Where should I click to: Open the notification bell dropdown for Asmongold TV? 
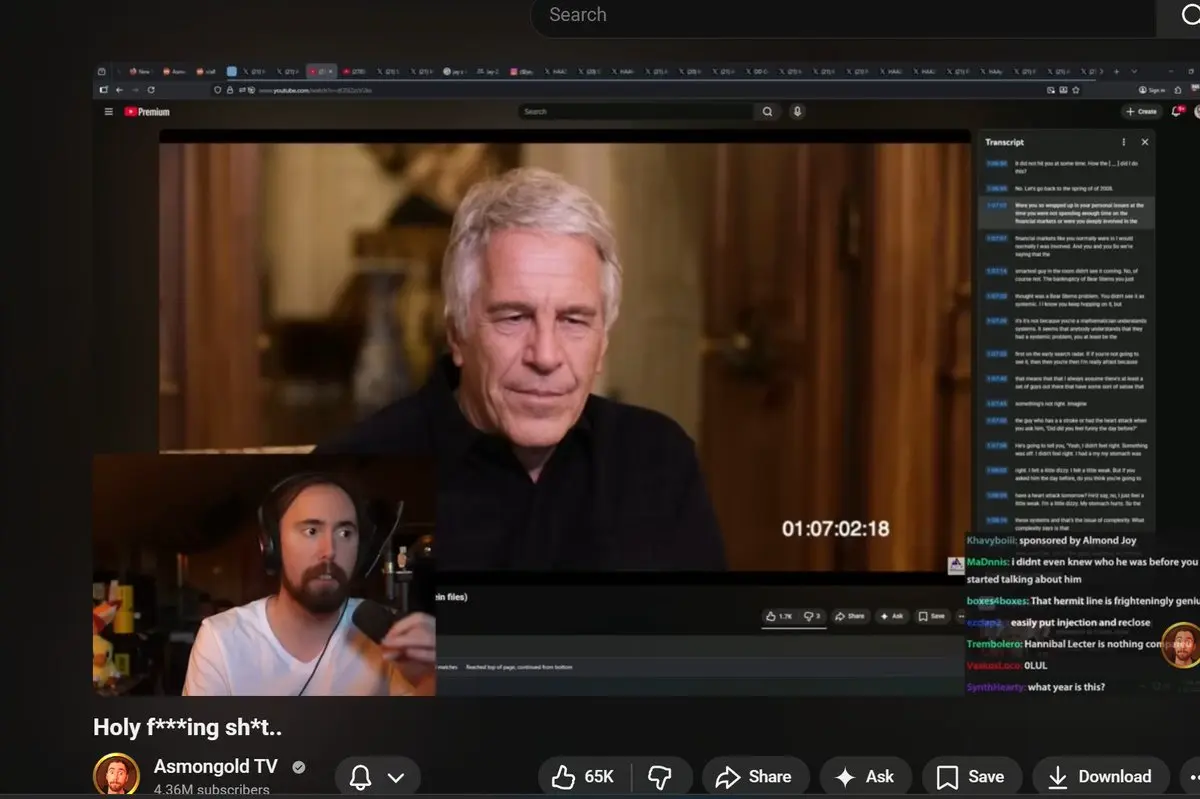[377, 777]
